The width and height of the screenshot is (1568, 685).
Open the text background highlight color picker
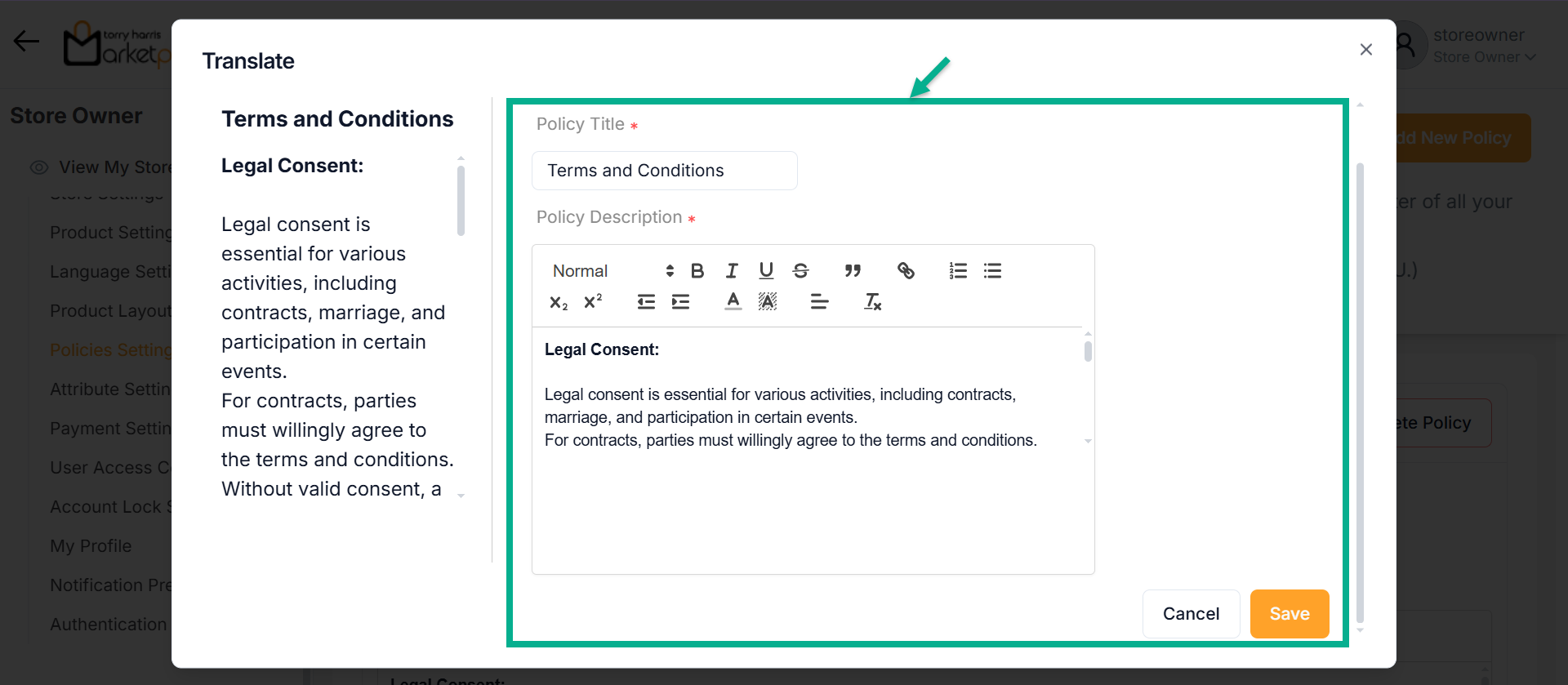pyautogui.click(x=768, y=302)
